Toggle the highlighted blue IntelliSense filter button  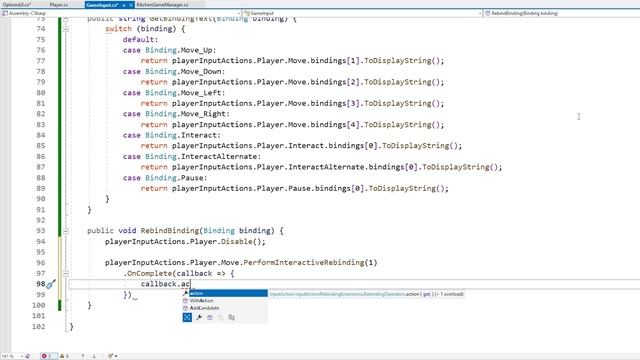pos(187,317)
